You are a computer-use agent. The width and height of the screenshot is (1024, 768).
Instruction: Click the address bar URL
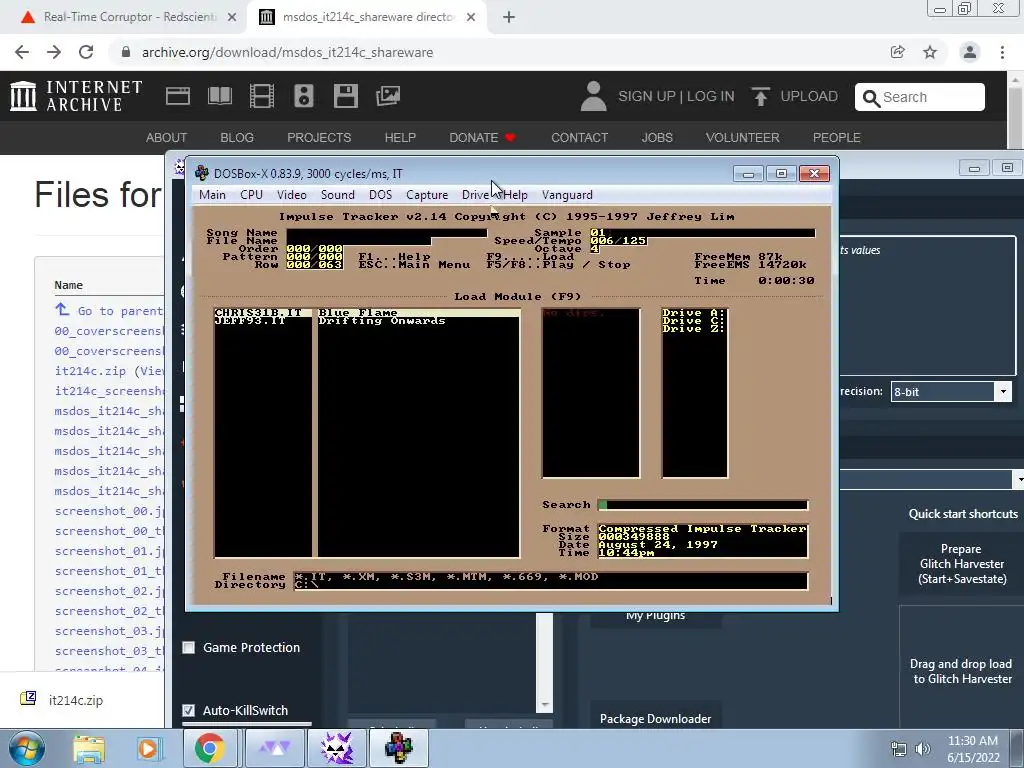[x=287, y=52]
